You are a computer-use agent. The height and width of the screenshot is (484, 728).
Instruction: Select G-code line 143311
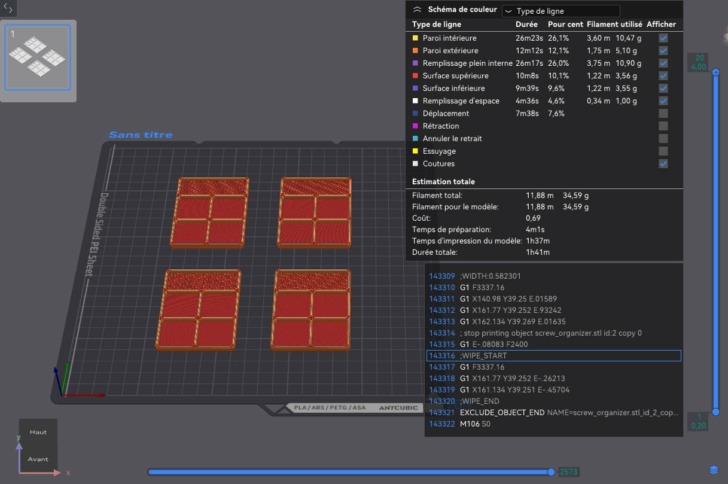point(553,299)
